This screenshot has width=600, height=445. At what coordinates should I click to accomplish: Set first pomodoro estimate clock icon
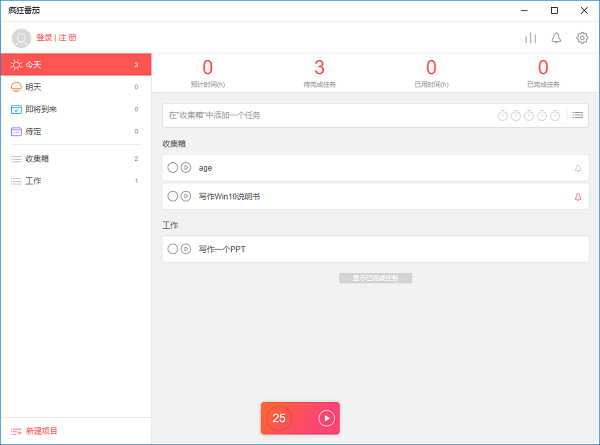(x=502, y=115)
